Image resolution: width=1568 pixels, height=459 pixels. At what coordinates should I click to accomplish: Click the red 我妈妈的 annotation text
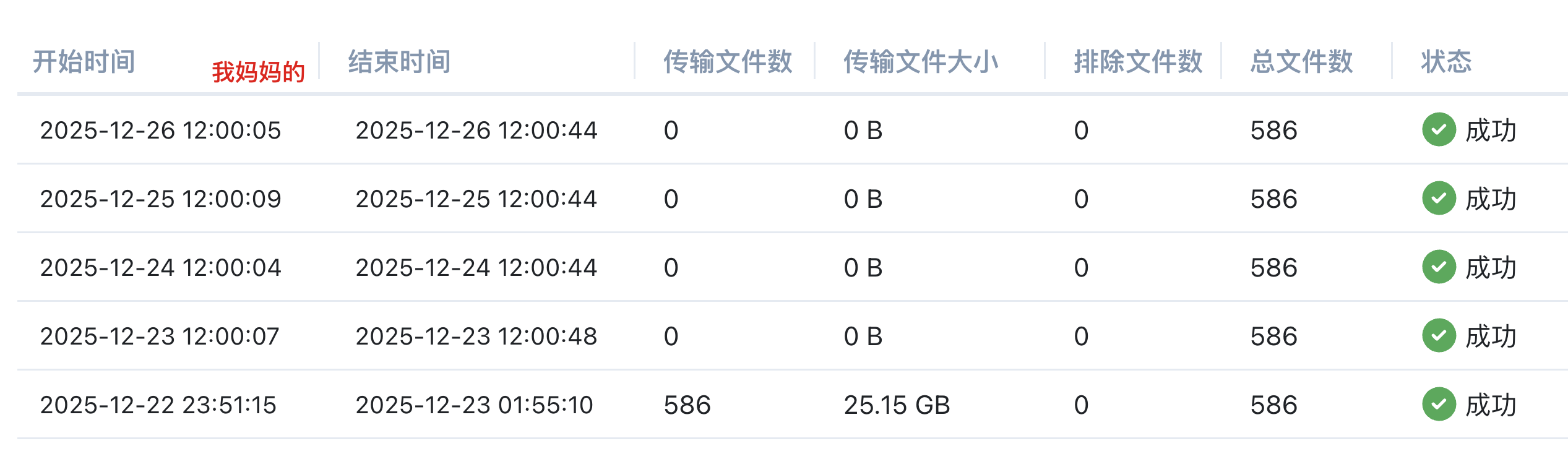point(259,72)
